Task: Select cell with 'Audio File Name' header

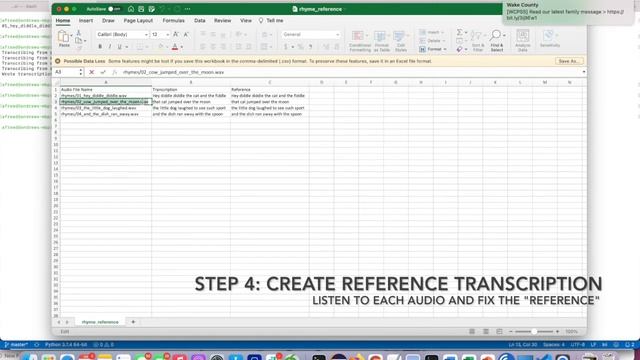Action: (x=106, y=89)
